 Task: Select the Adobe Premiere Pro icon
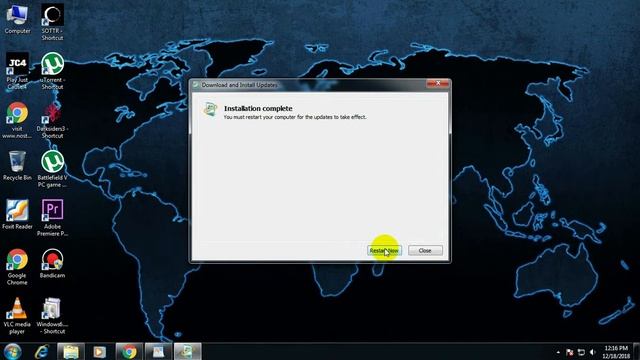pos(52,218)
